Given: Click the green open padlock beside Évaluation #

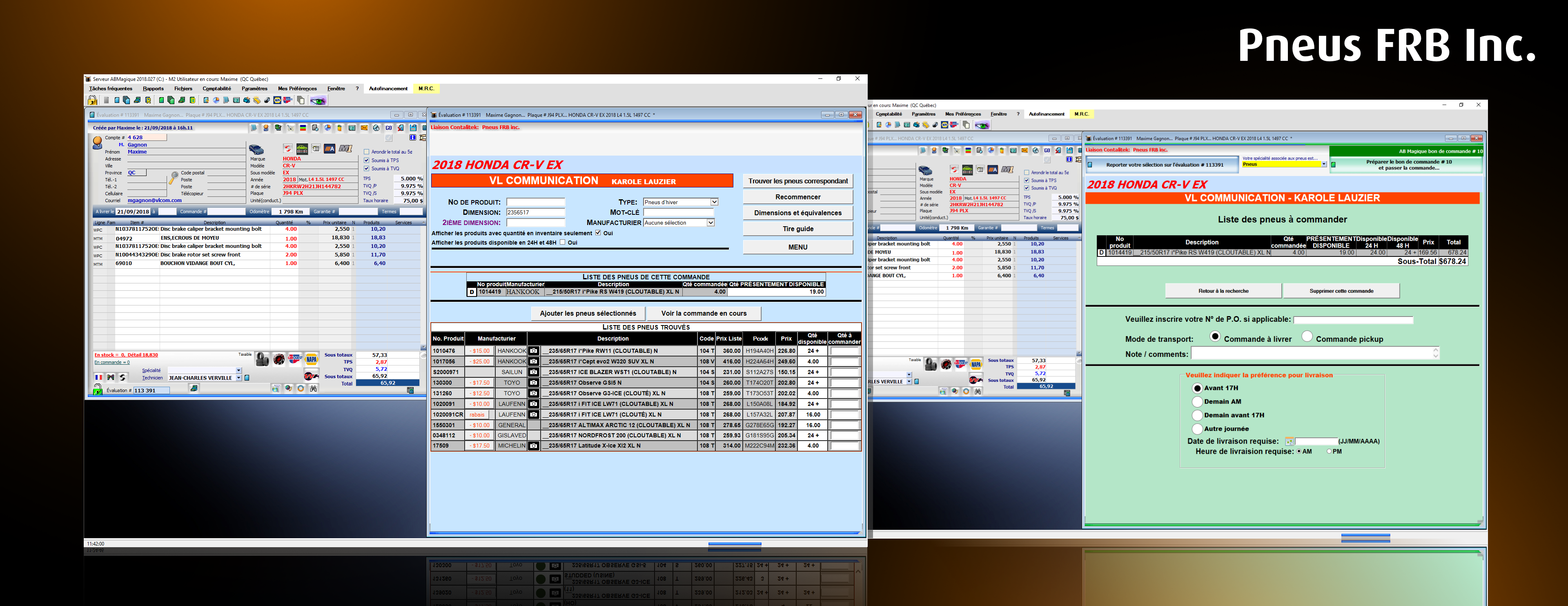Looking at the screenshot, I should (98, 390).
